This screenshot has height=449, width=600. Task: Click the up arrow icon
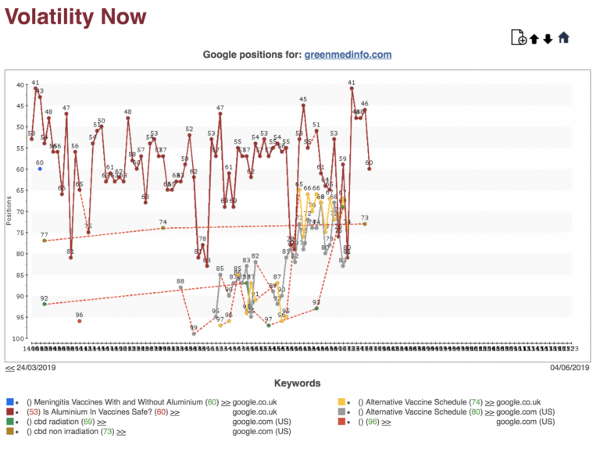pos(534,39)
